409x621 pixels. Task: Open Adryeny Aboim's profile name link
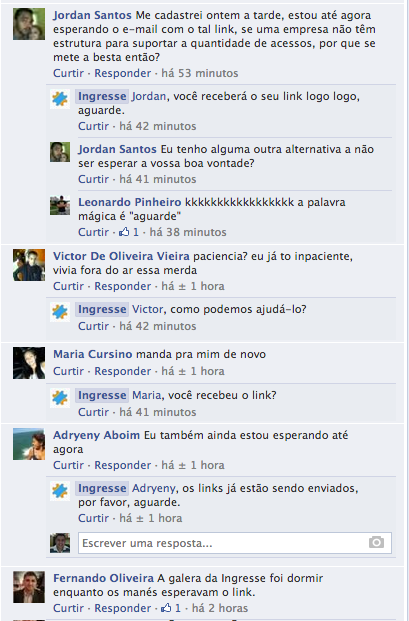96,435
